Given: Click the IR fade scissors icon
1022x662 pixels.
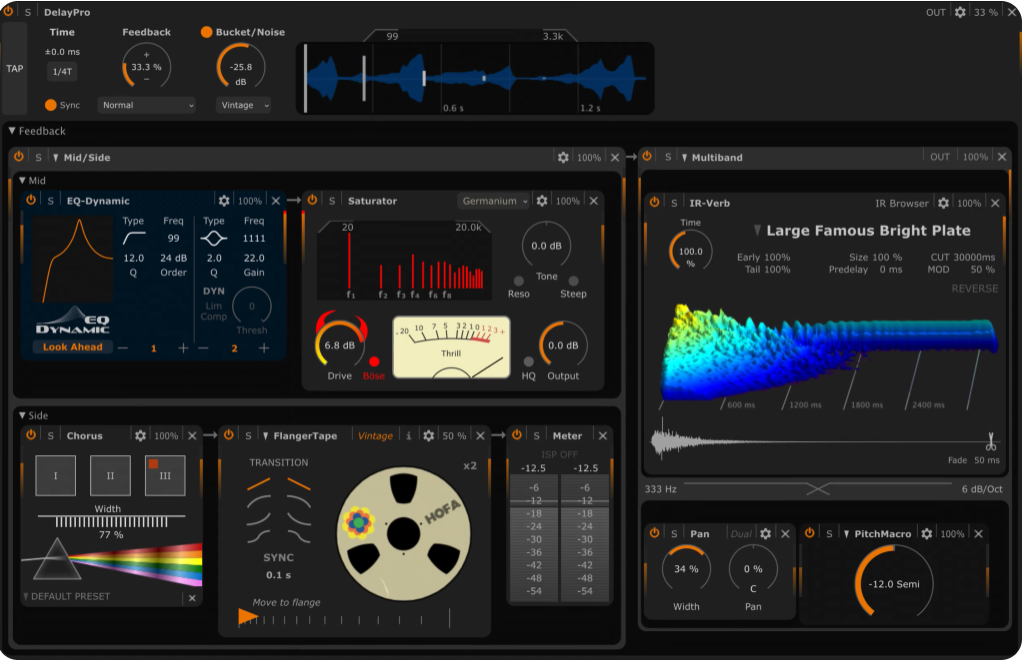Looking at the screenshot, I should click(x=991, y=442).
